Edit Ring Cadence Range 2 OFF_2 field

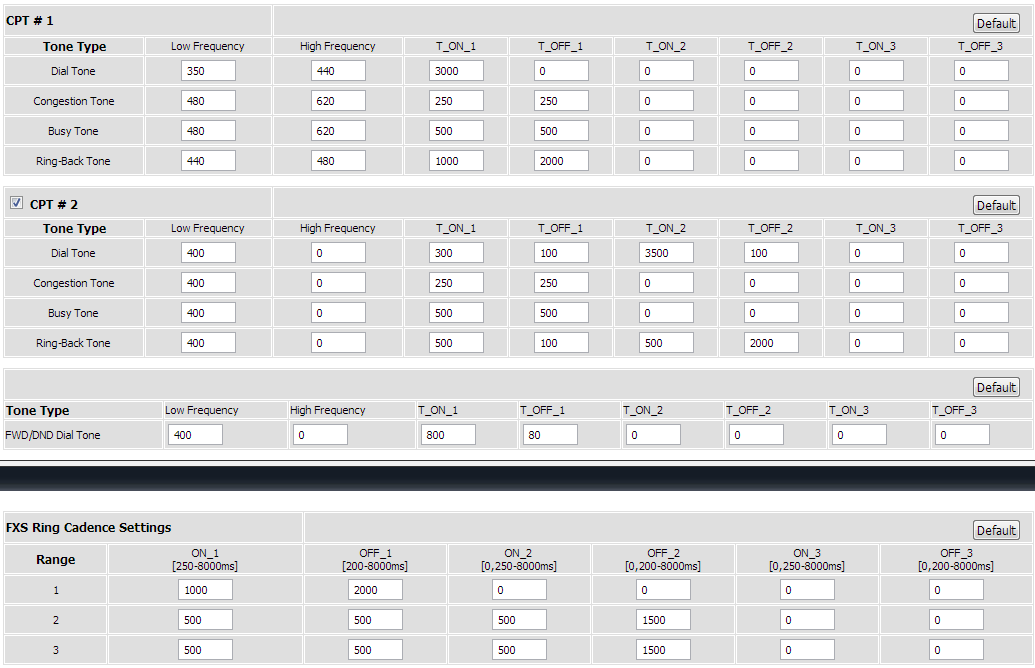coord(663,620)
